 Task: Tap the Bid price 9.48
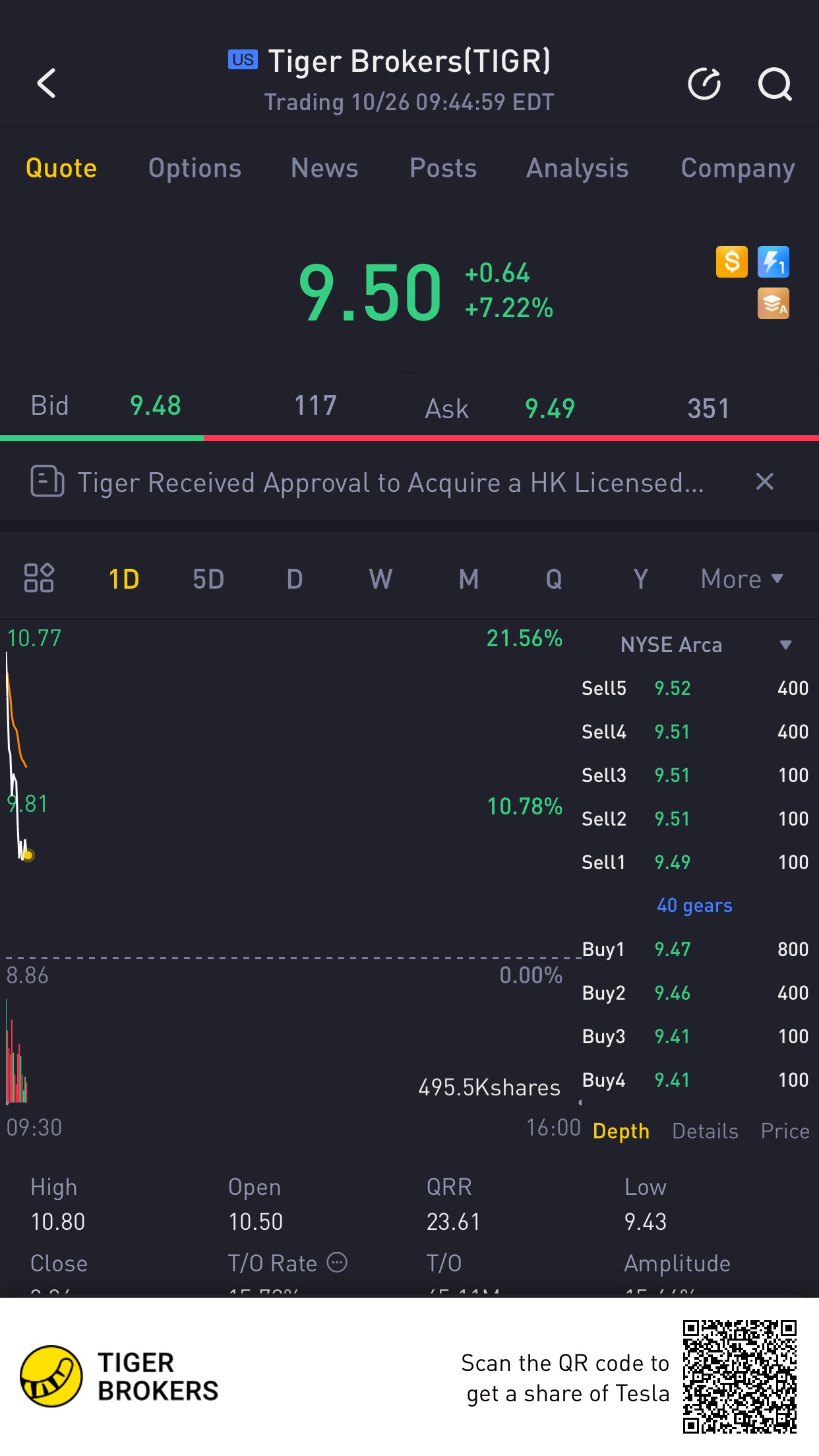coord(156,406)
